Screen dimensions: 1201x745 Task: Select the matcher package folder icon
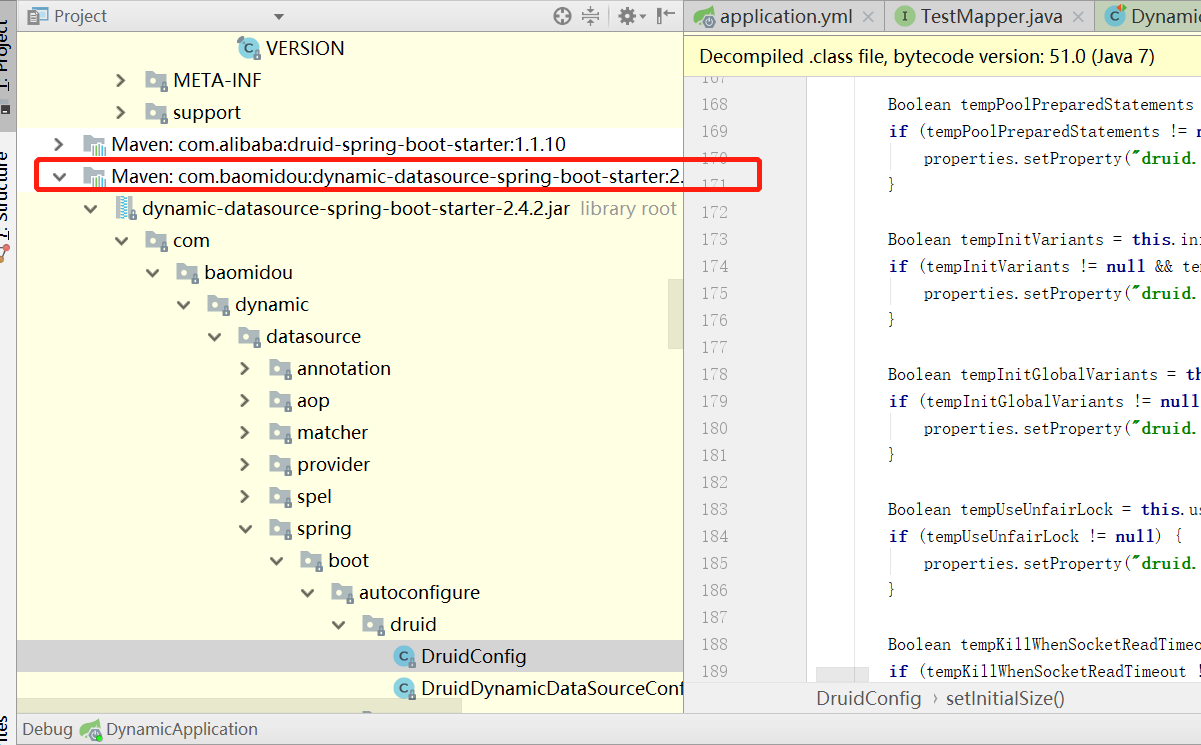[280, 432]
